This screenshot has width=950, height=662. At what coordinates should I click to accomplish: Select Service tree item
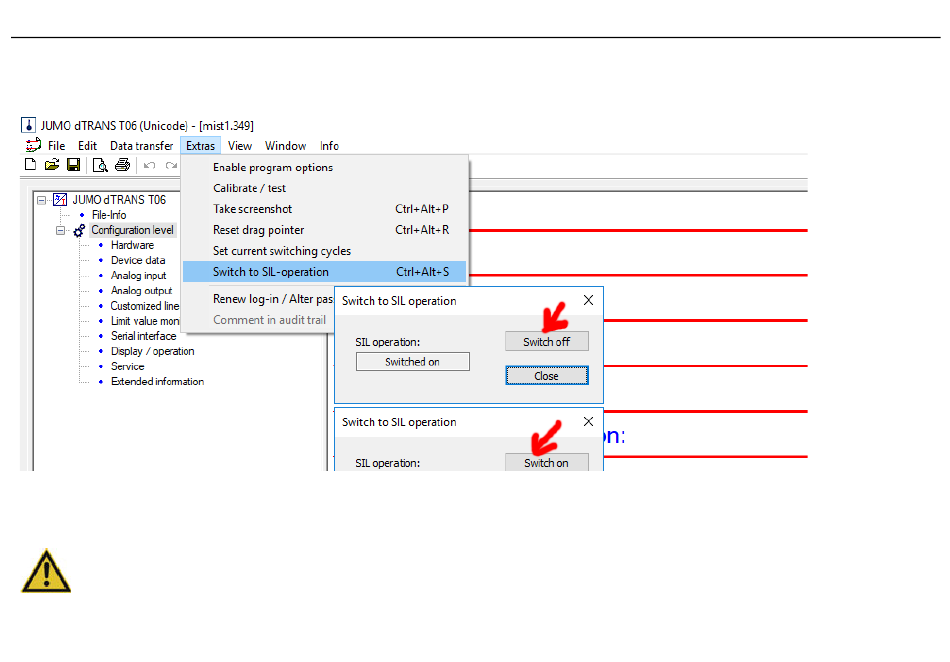[x=128, y=366]
